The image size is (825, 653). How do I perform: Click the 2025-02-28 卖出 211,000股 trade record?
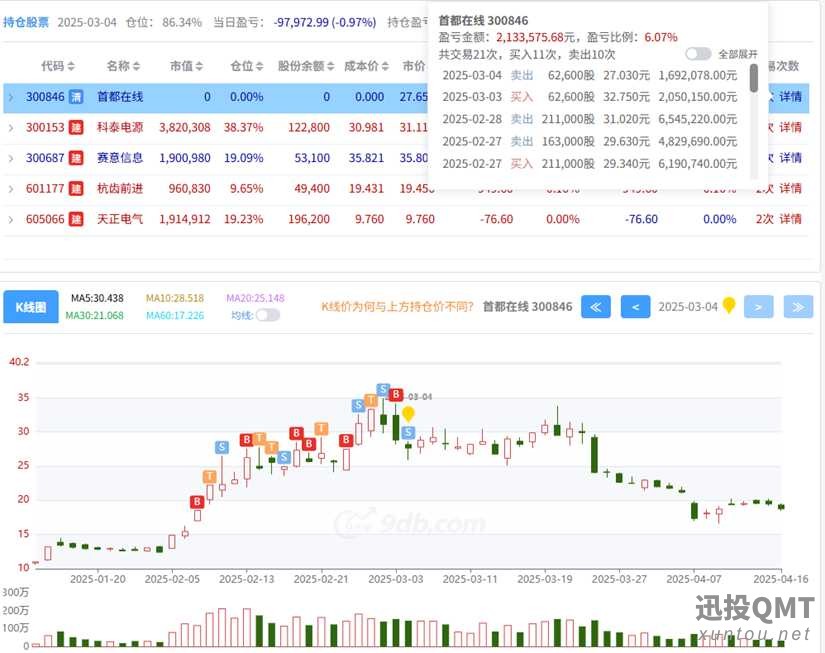coord(590,119)
